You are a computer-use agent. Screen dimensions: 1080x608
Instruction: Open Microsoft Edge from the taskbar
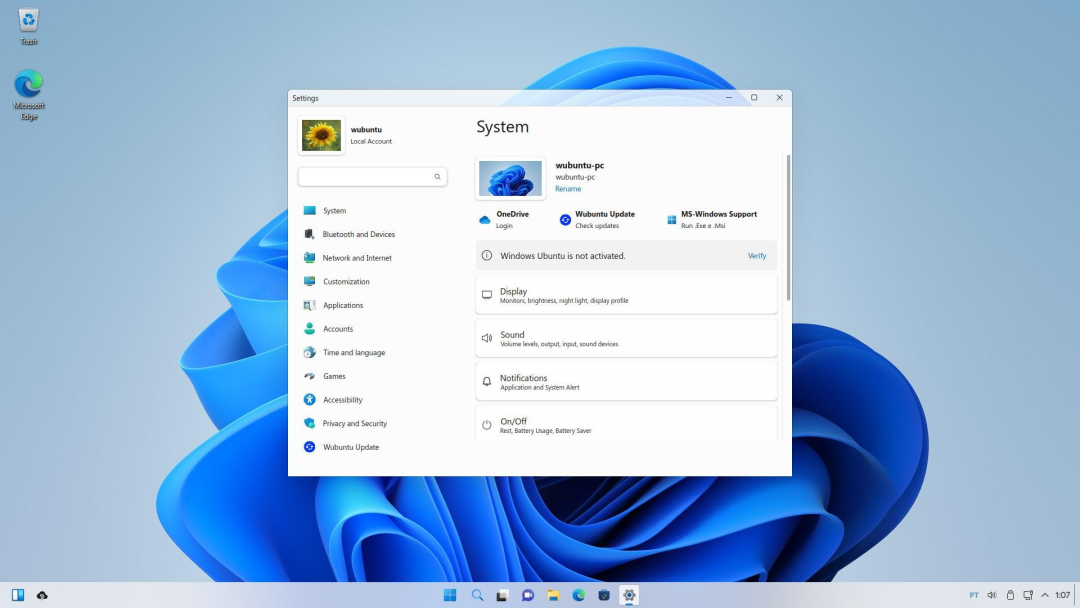click(x=578, y=594)
